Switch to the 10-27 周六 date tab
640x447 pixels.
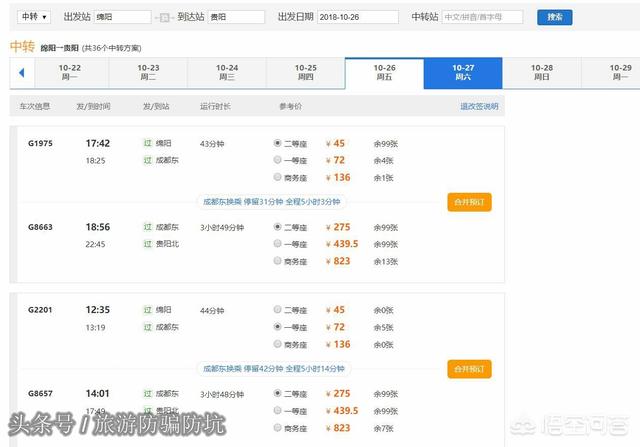[463, 73]
